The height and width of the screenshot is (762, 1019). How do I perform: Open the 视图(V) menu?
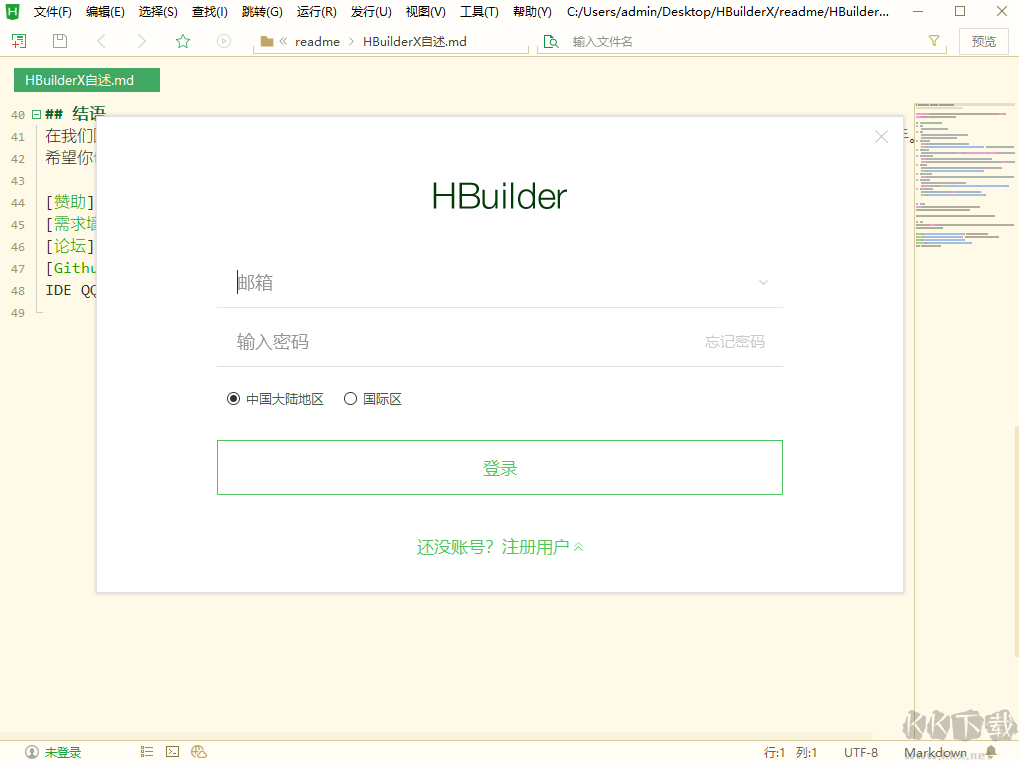pyautogui.click(x=426, y=12)
